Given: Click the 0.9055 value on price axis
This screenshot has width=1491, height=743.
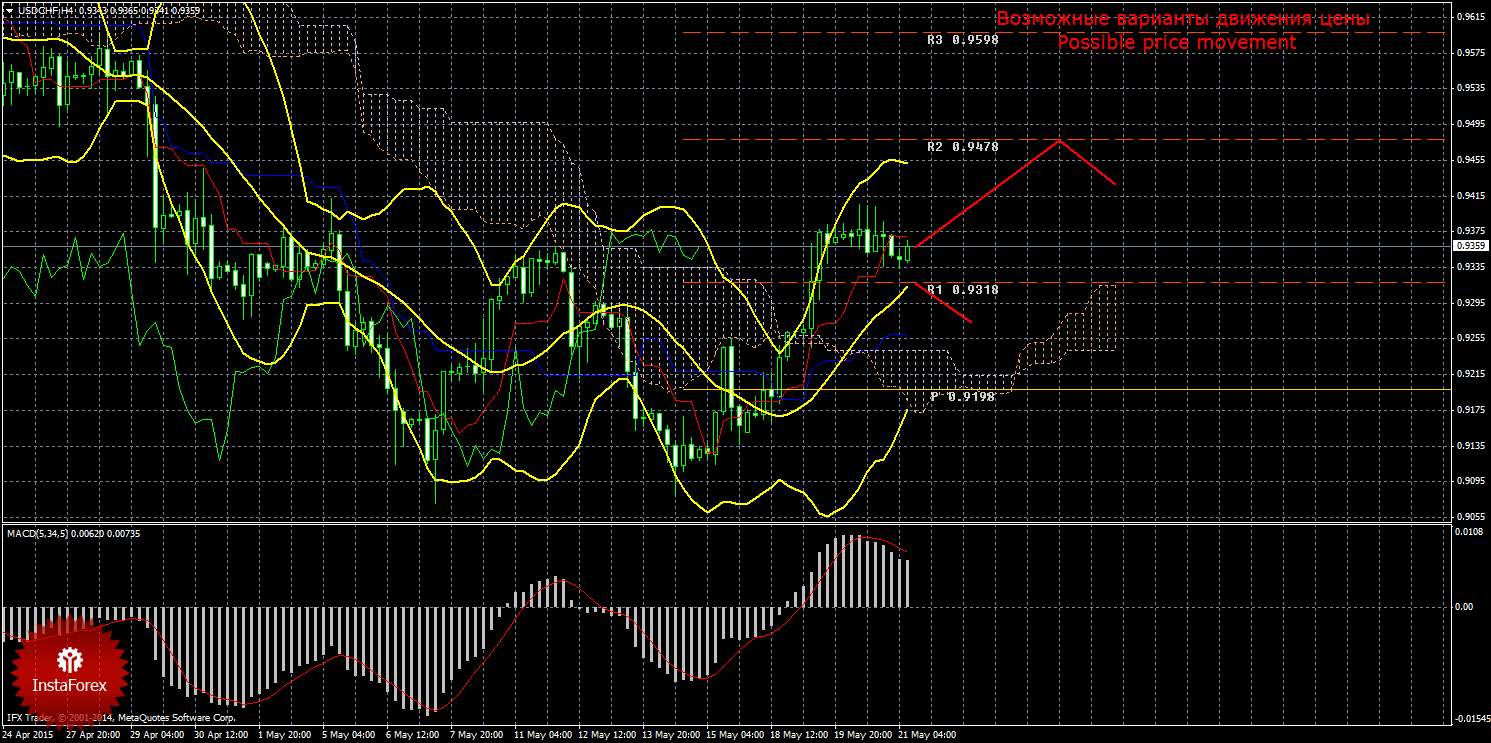Looking at the screenshot, I should [1469, 516].
